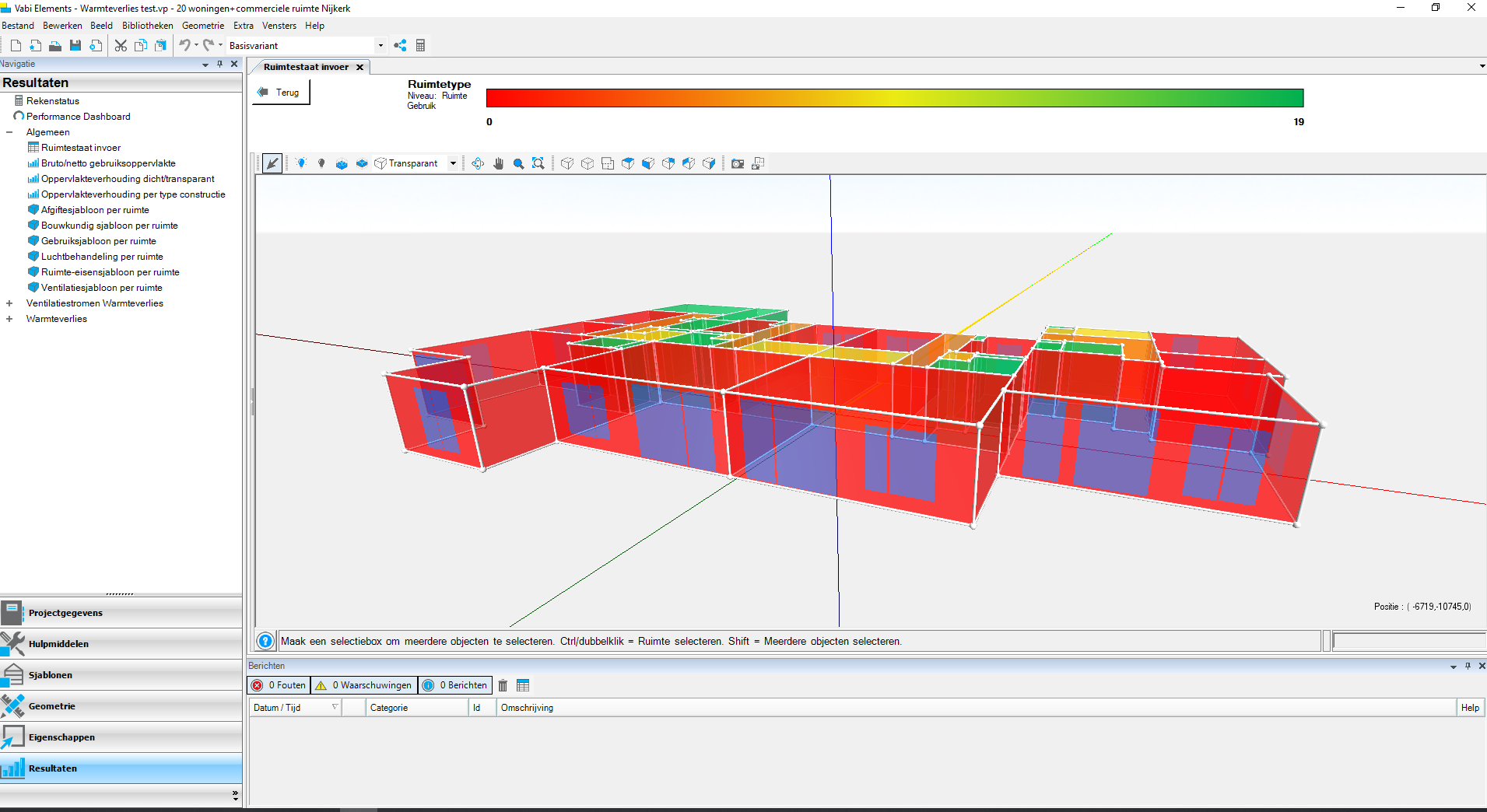
Task: Click the cut scissors icon
Action: coord(121,46)
